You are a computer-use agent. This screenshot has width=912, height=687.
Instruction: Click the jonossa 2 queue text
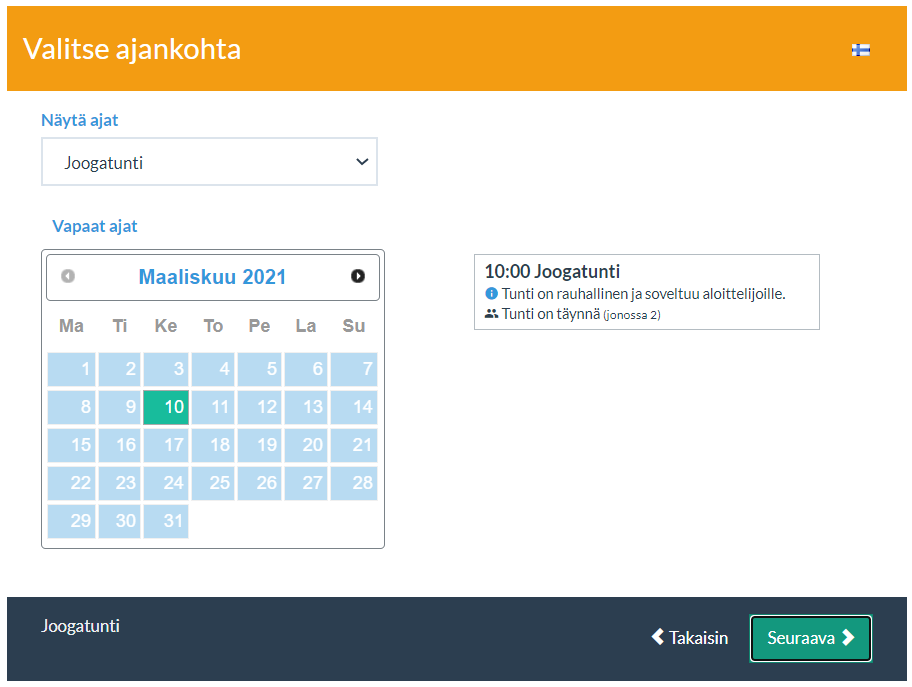(x=632, y=315)
